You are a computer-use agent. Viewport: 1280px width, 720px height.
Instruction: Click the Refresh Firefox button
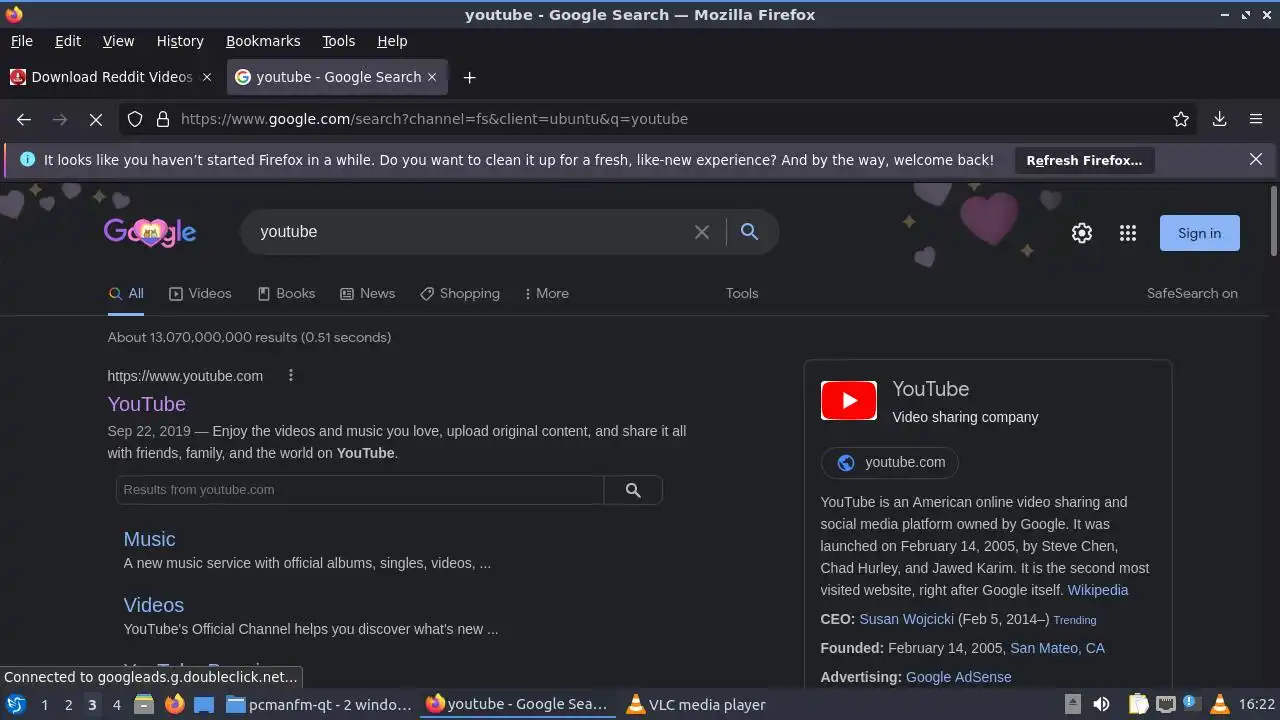click(x=1084, y=160)
